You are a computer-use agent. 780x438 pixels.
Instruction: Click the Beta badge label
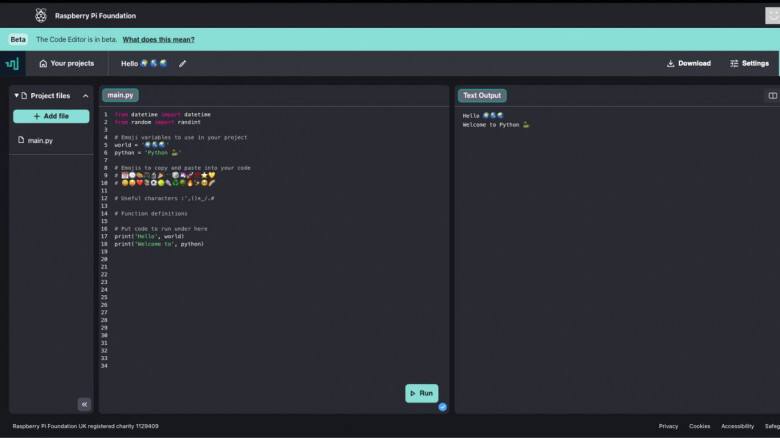(x=18, y=39)
